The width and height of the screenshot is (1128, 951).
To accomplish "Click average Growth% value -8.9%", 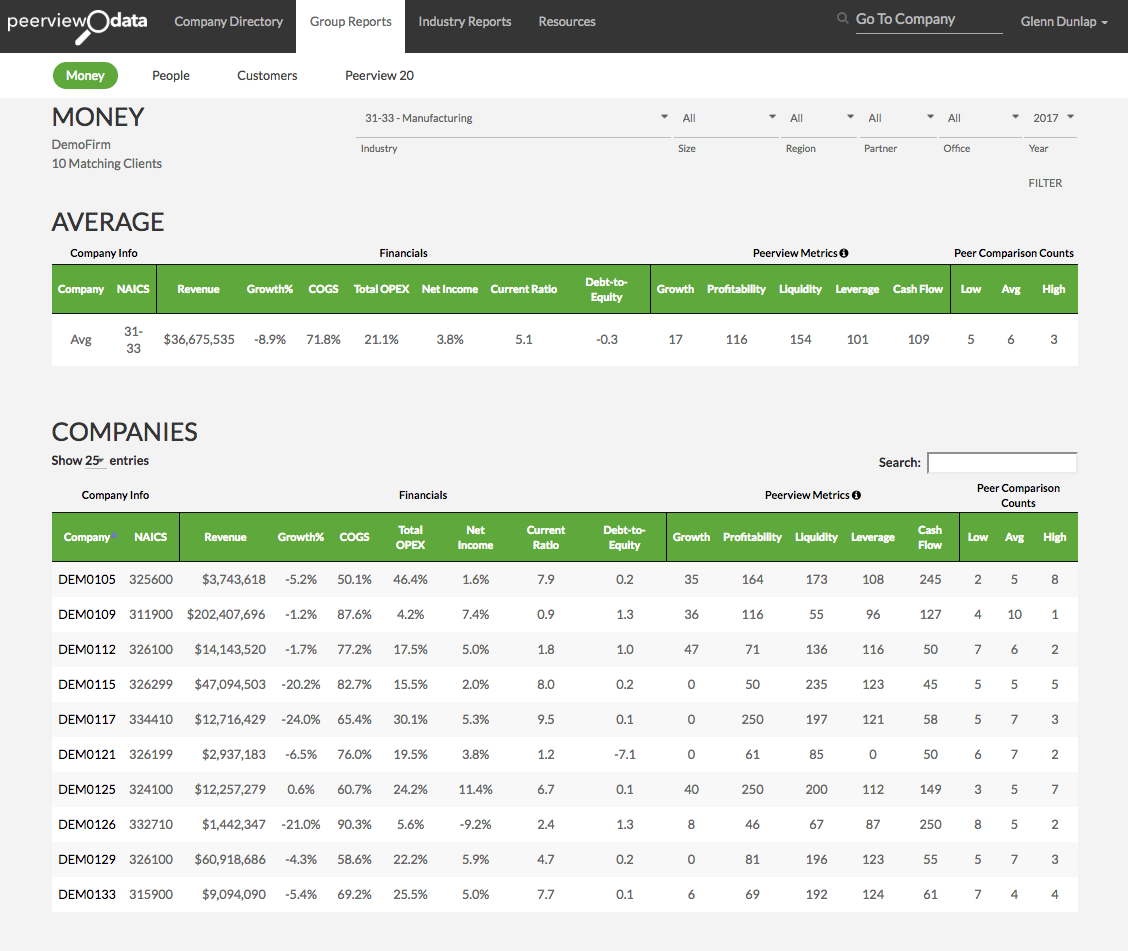I will tap(270, 340).
